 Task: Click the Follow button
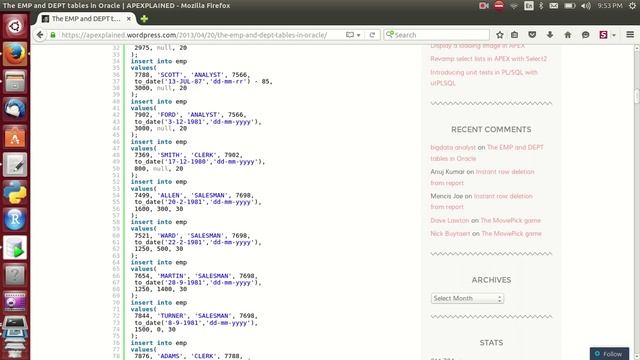click(x=609, y=354)
